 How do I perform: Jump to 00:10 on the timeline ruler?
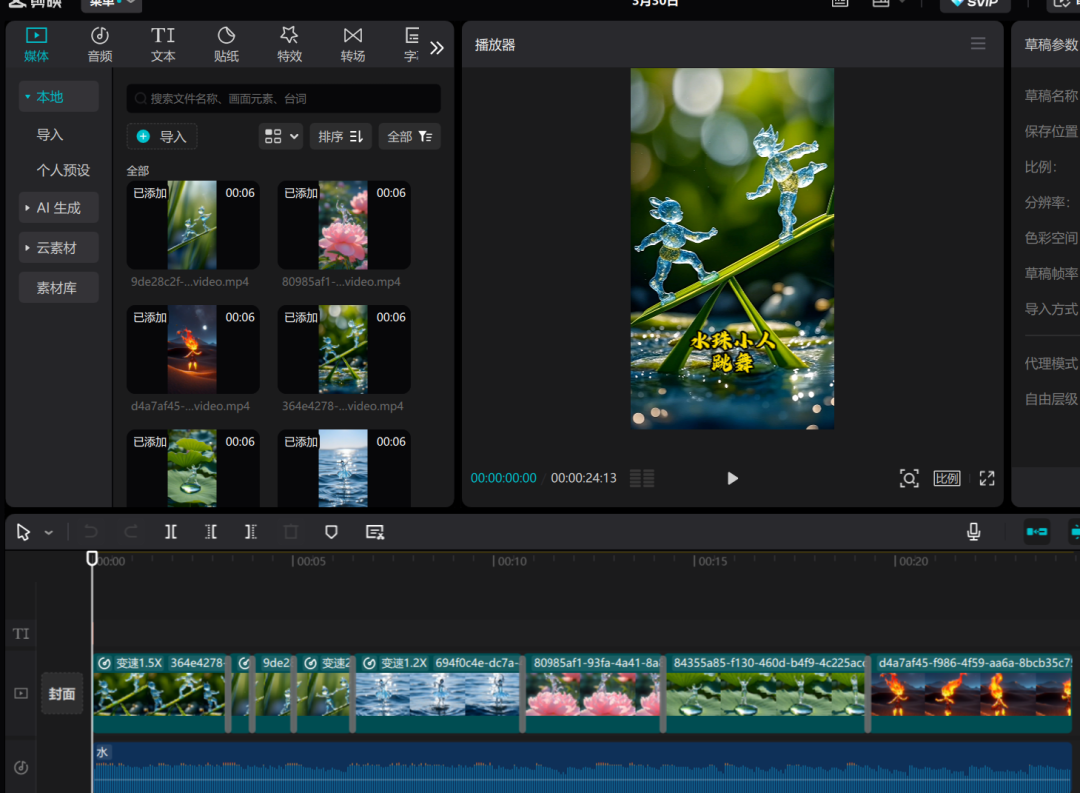[x=510, y=562]
